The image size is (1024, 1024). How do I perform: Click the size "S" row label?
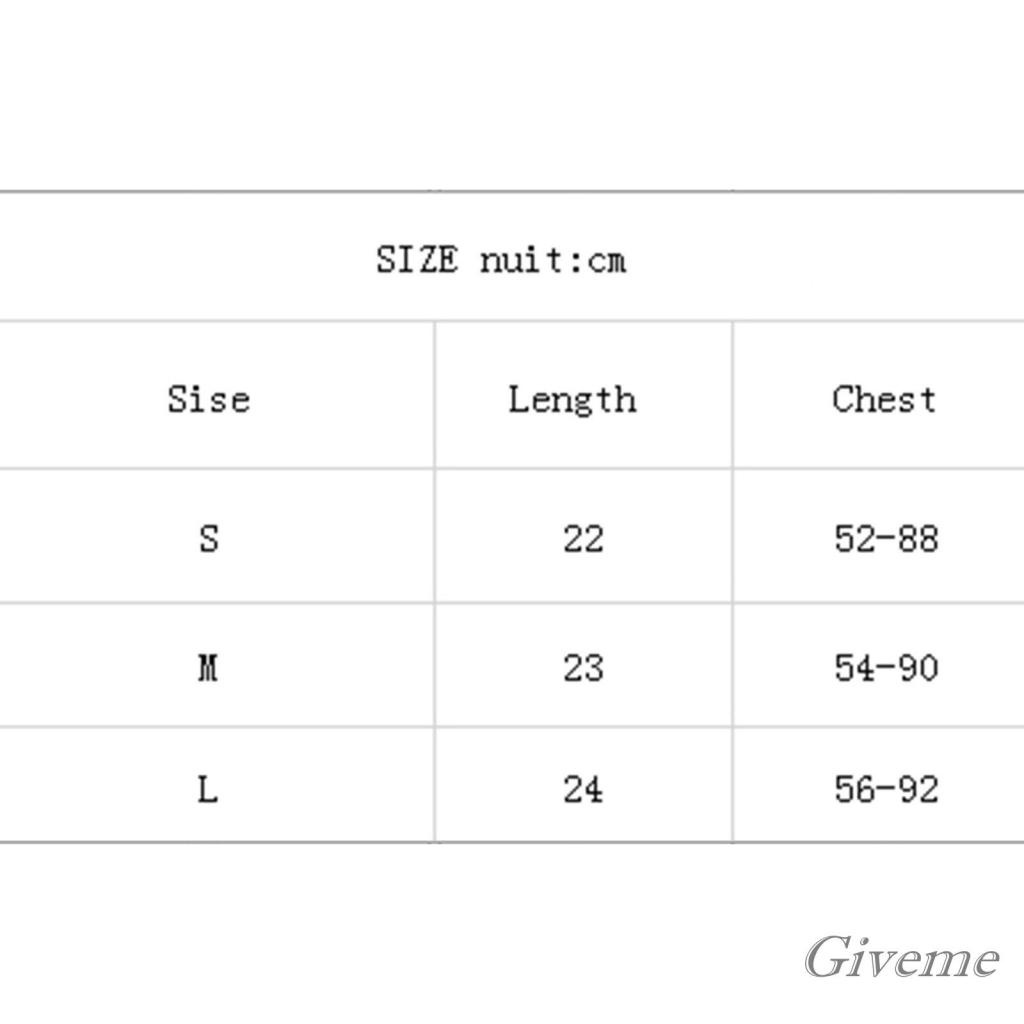[x=208, y=539]
